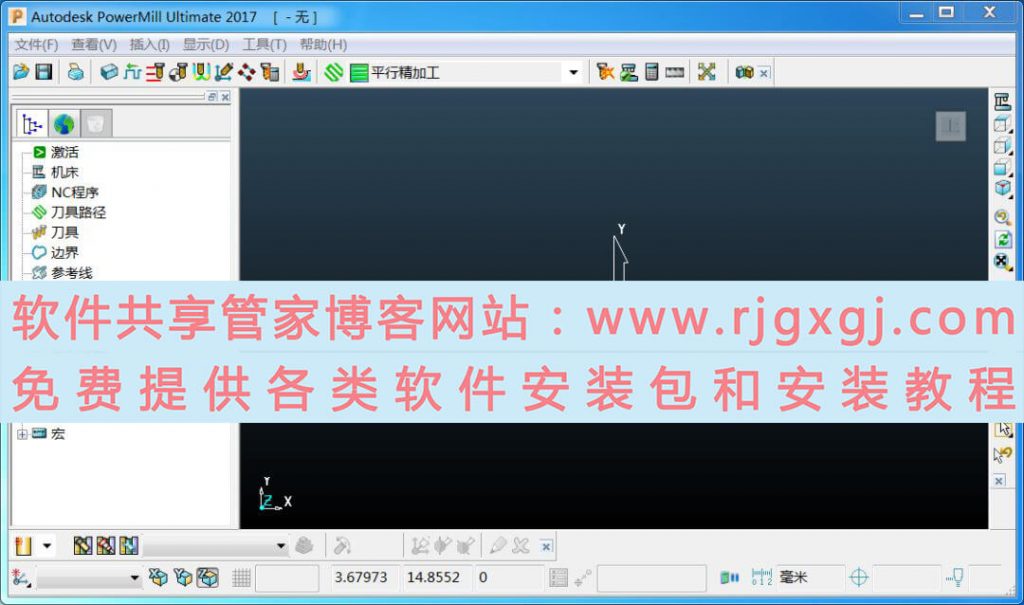Click the green cross model icon
The image size is (1024, 605).
[707, 72]
